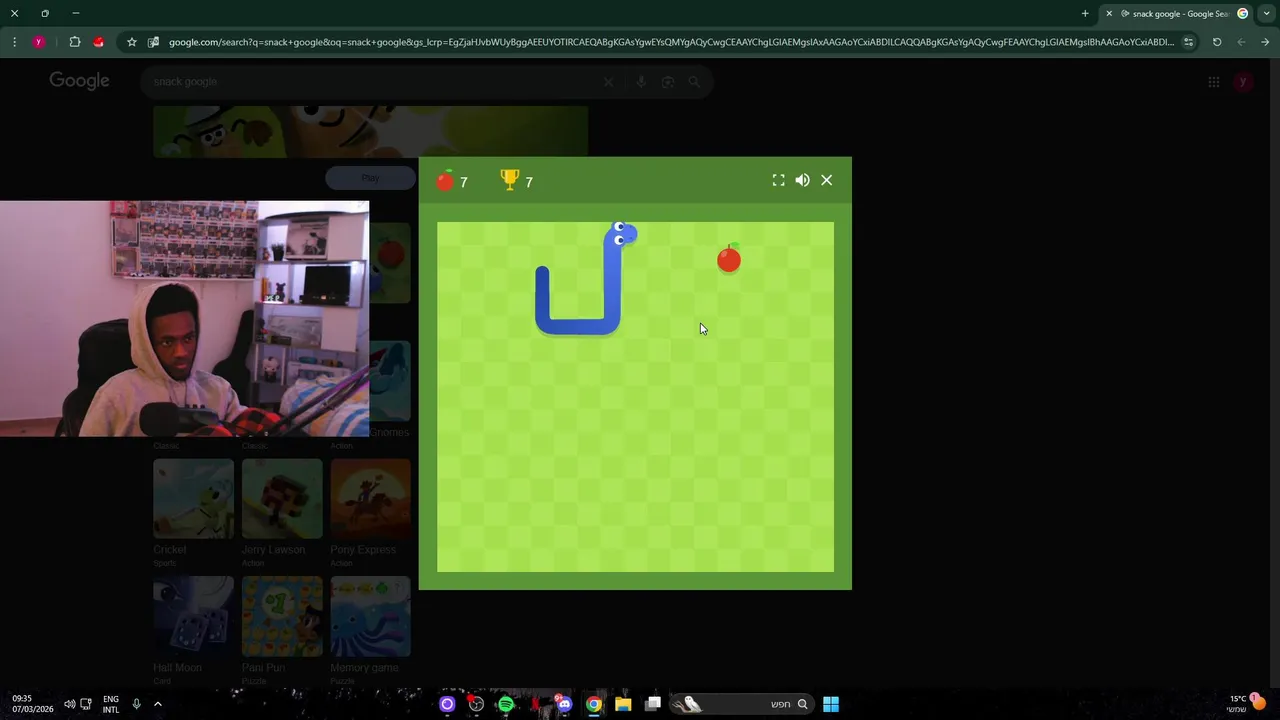Screen dimensions: 1280x720
Task: Select the 'snack google - Google Search' tab
Action: 1174,13
